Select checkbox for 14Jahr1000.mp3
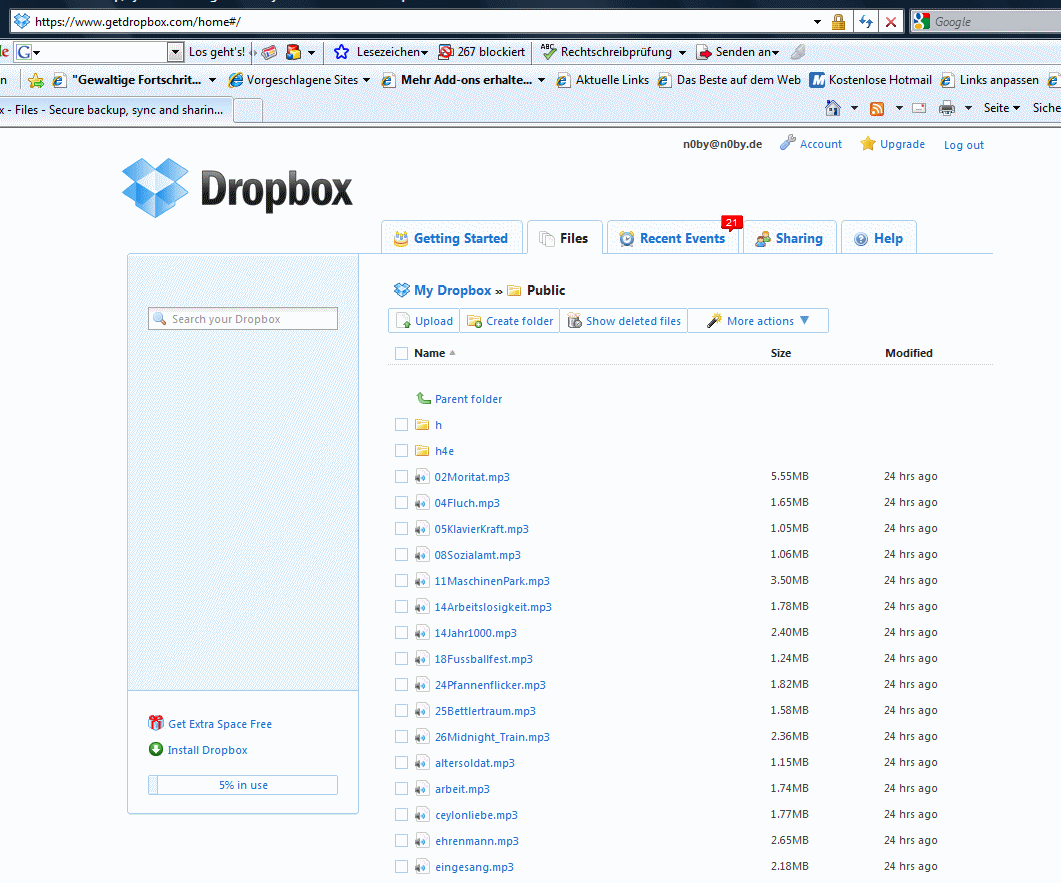Image resolution: width=1061 pixels, height=883 pixels. pos(401,633)
